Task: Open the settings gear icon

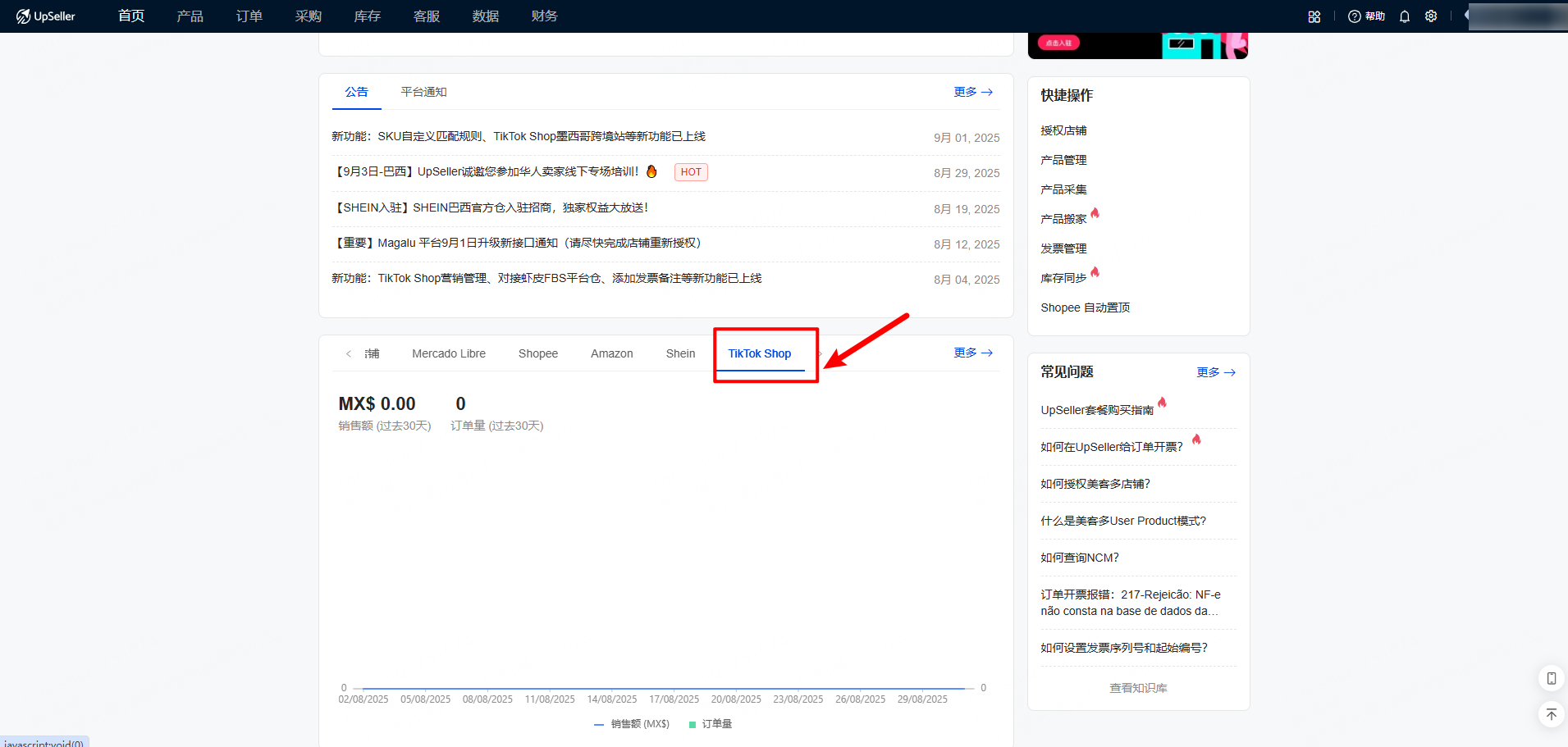Action: [1431, 16]
